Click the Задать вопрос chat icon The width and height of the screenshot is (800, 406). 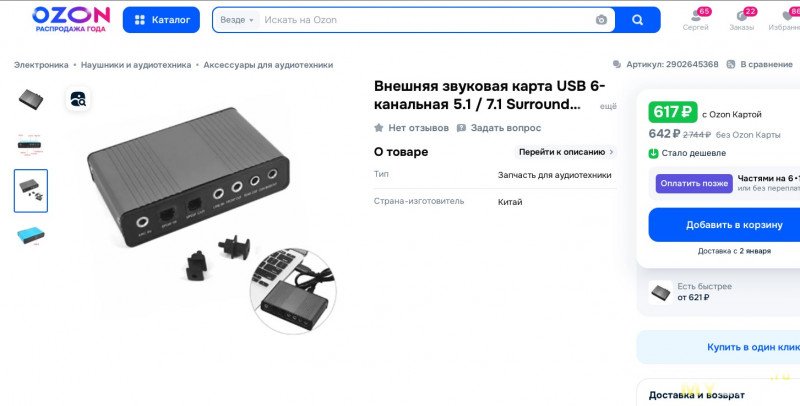[461, 128]
